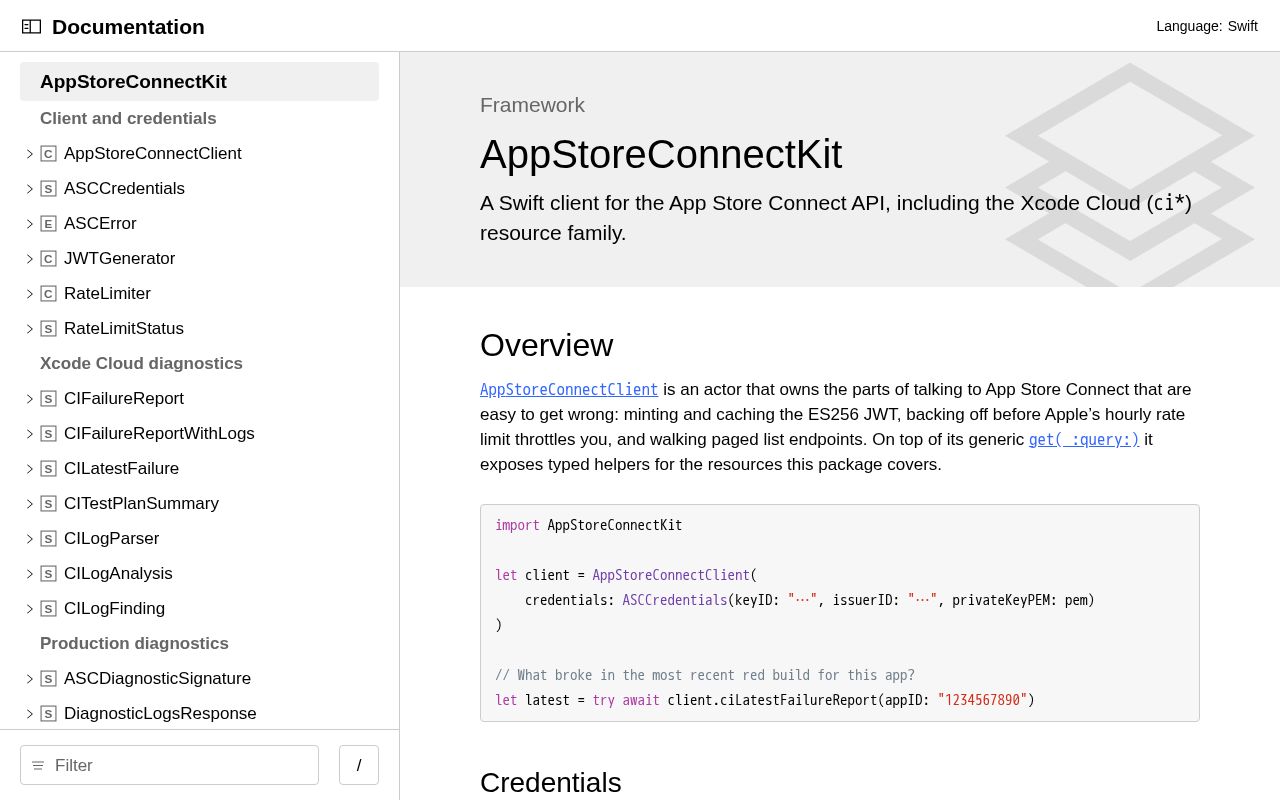Click the enum icon for ASCError
The image size is (1280, 800).
tap(48, 224)
